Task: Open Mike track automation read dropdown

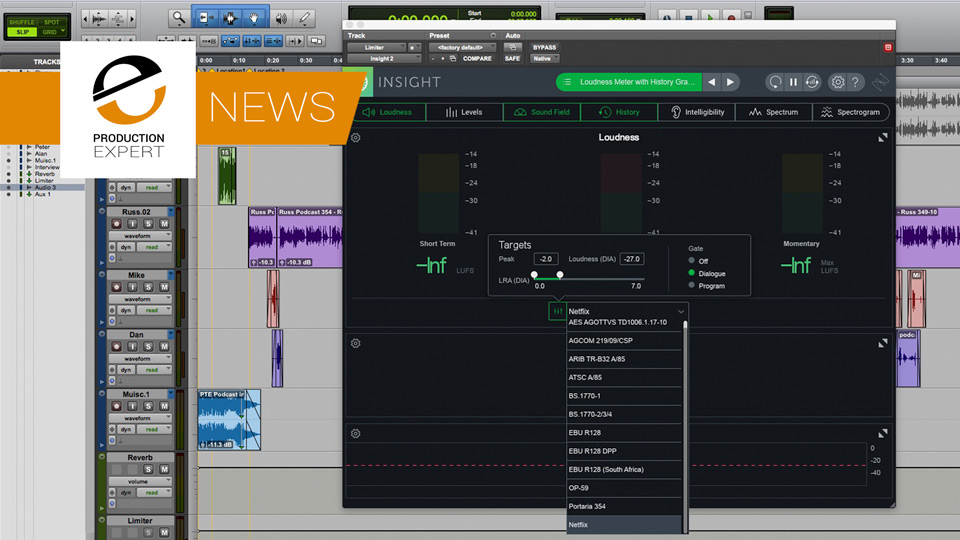Action: [154, 310]
